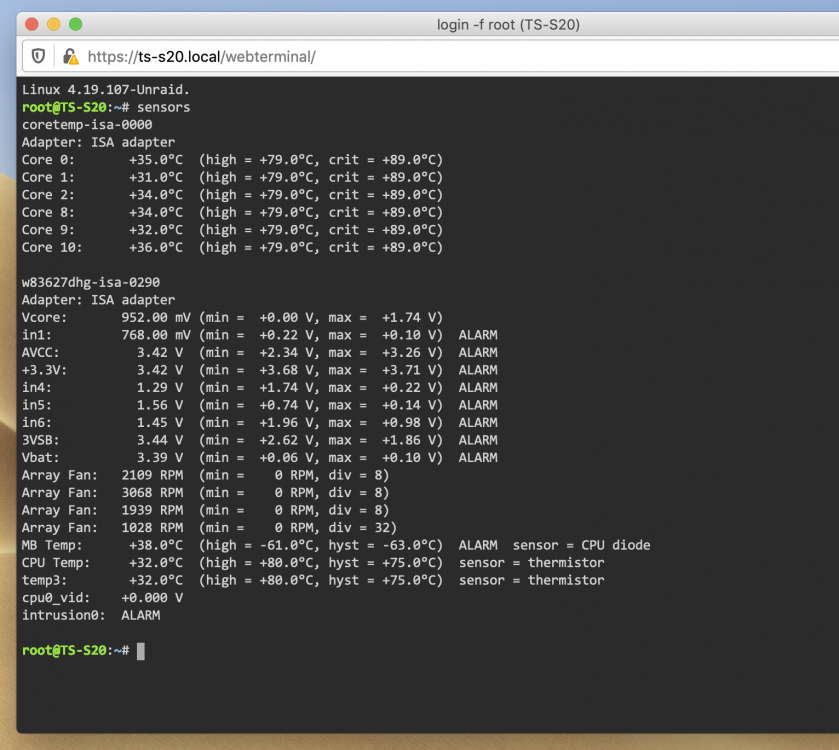The width and height of the screenshot is (839, 750).
Task: Click the ALARM text on the in1 row
Action: coord(478,335)
